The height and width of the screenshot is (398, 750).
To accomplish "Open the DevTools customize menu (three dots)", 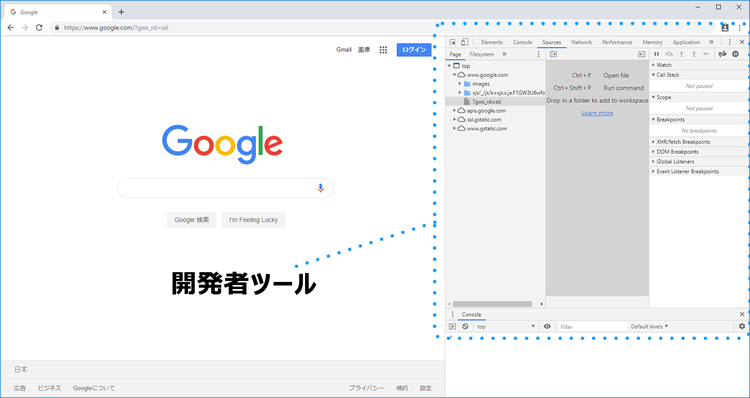I will click(x=730, y=42).
